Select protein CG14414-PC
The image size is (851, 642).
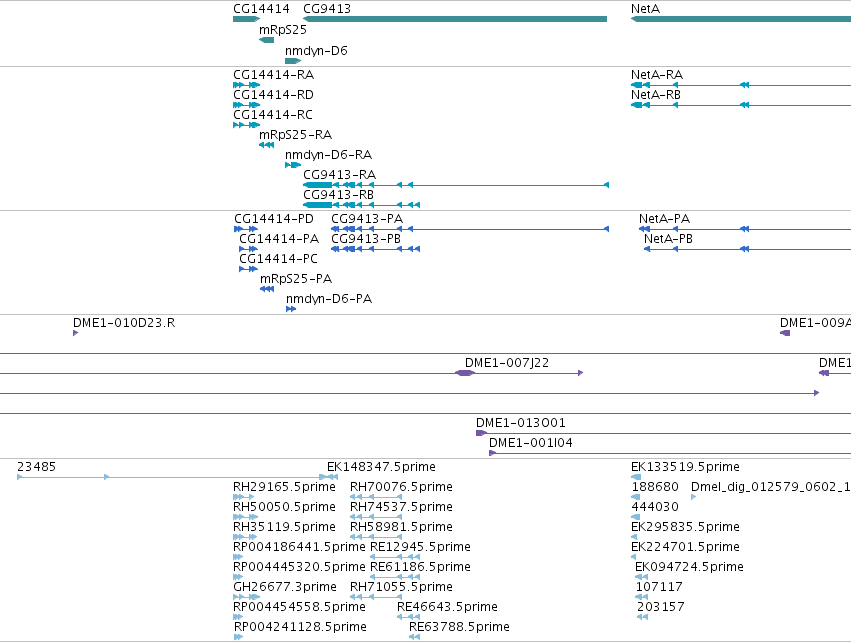[x=249, y=269]
